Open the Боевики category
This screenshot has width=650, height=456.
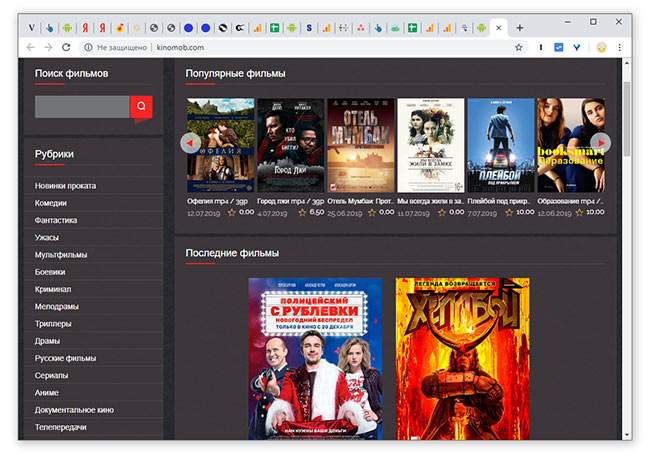[50, 272]
